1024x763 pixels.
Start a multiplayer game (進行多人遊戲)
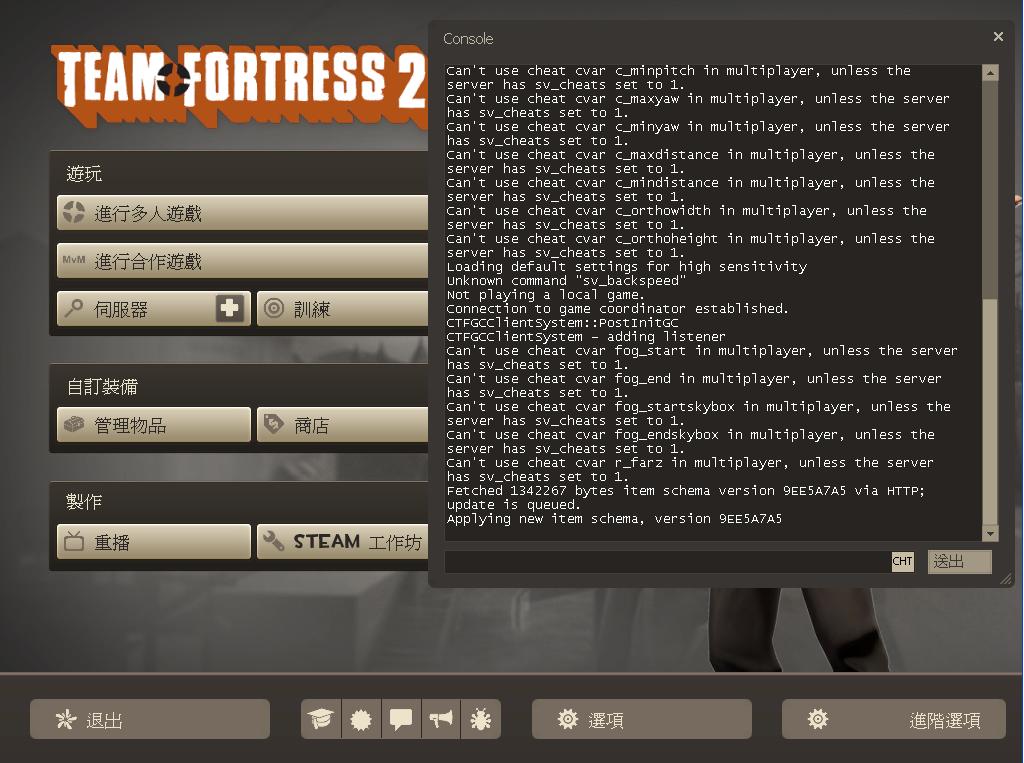(242, 212)
